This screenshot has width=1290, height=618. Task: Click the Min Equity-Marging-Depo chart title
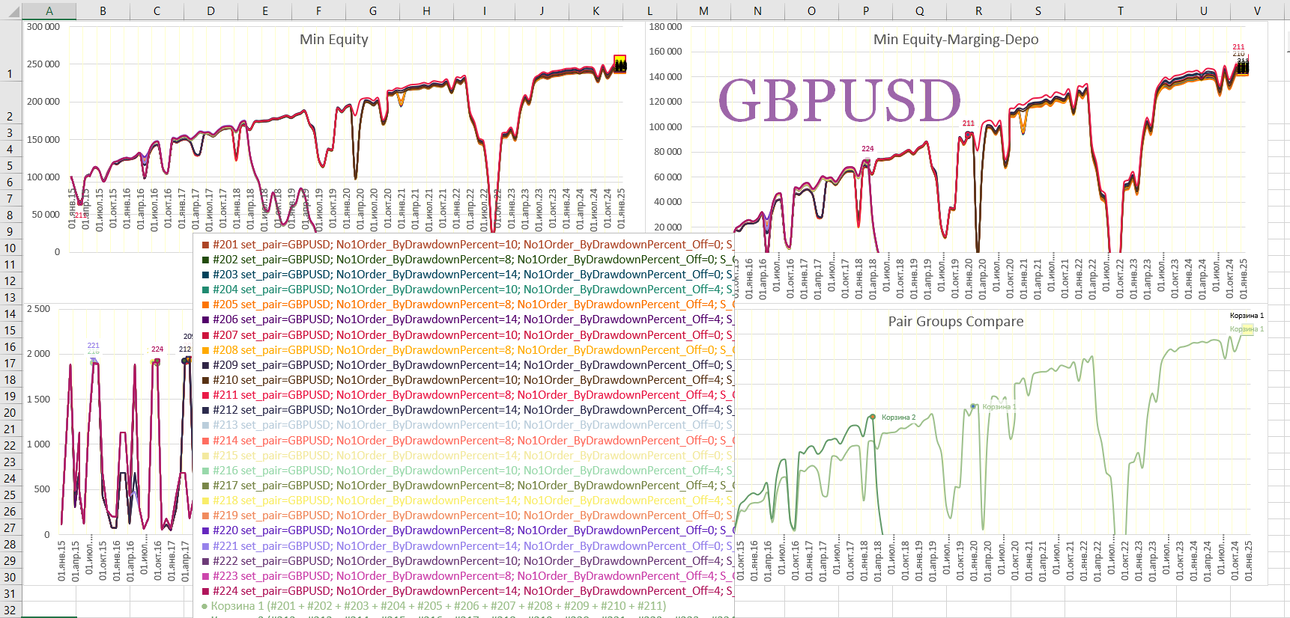[x=954, y=40]
